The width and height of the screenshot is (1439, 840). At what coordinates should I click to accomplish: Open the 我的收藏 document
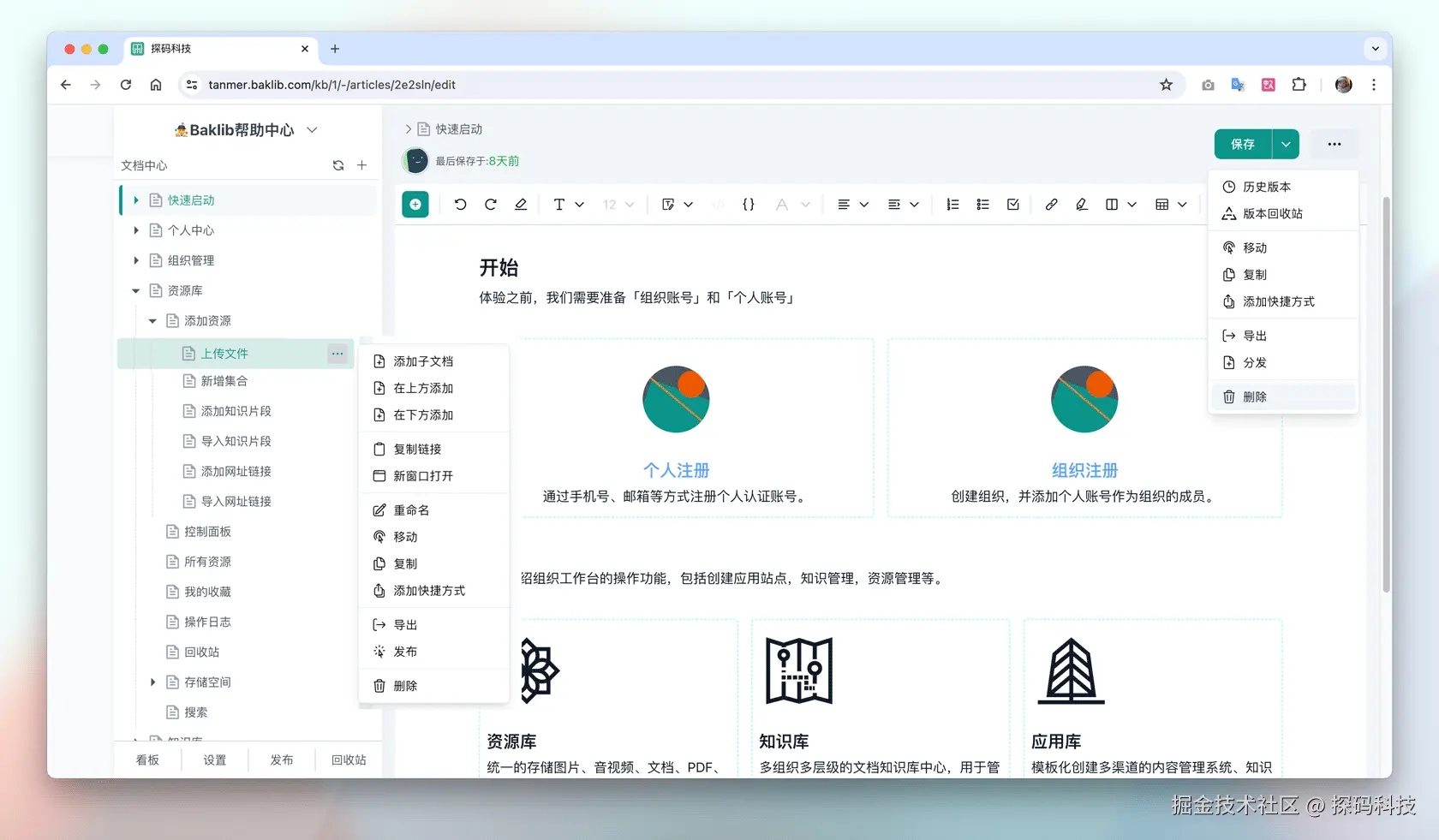pyautogui.click(x=207, y=592)
